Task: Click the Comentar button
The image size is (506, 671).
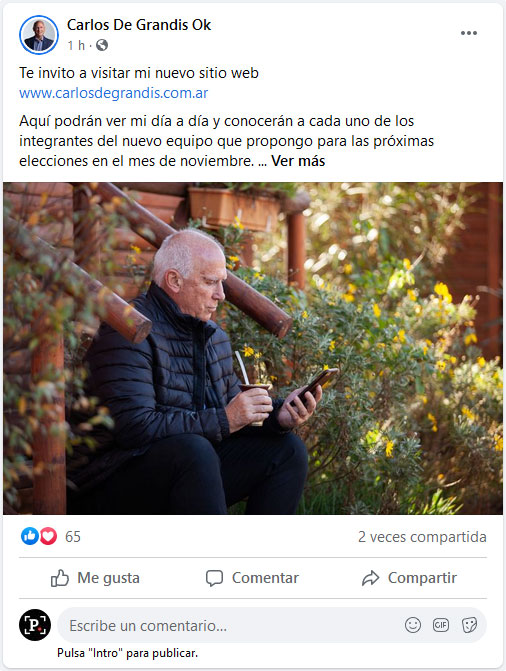Action: 252,578
